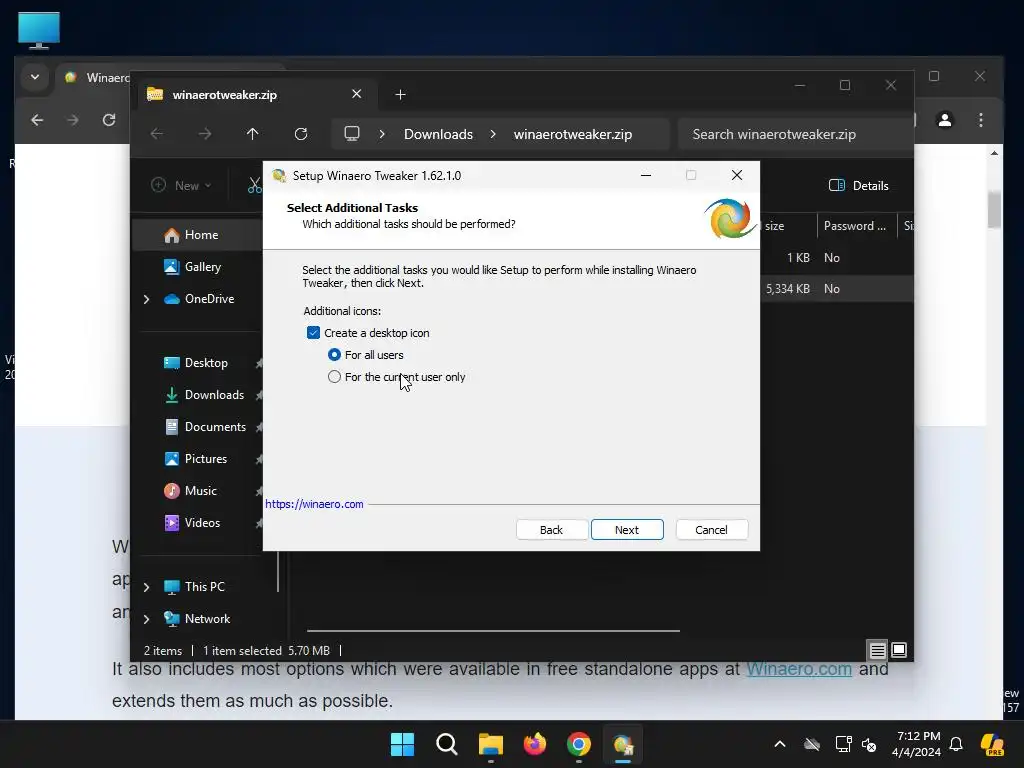The image size is (1024, 768).
Task: Show hidden system tray icons
Action: [780, 744]
